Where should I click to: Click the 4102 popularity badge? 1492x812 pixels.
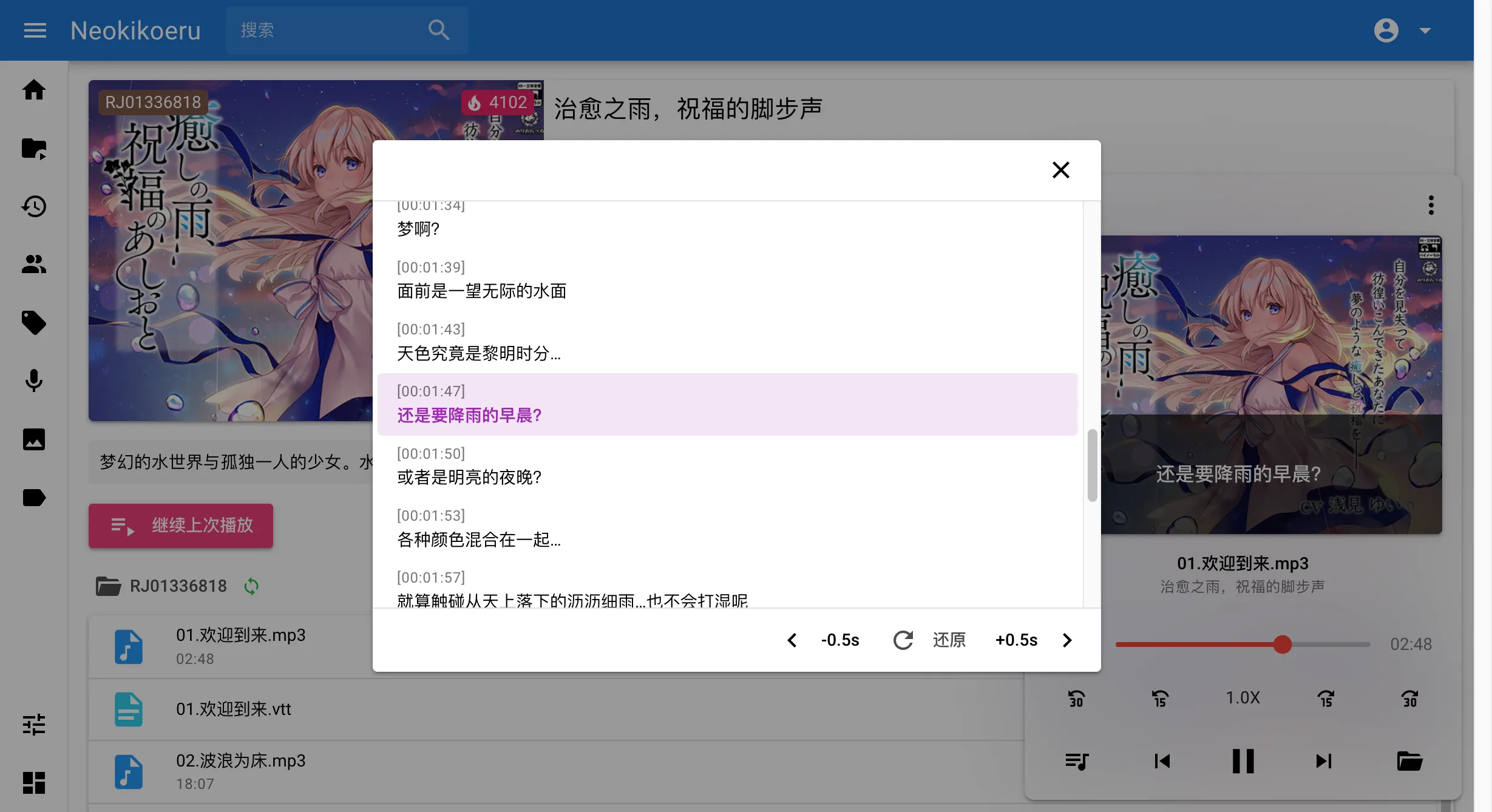[x=498, y=102]
